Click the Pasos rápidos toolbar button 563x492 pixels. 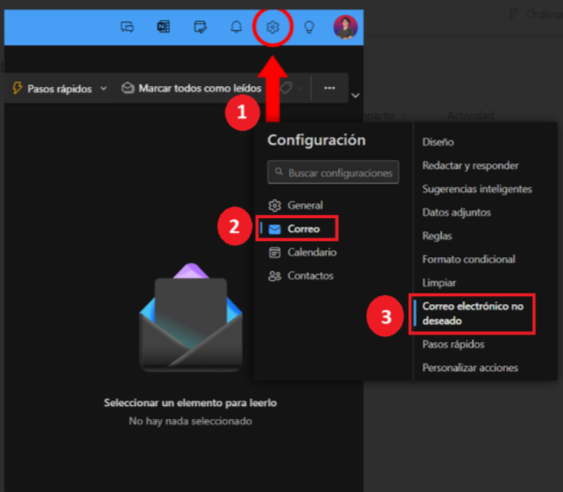(x=53, y=88)
